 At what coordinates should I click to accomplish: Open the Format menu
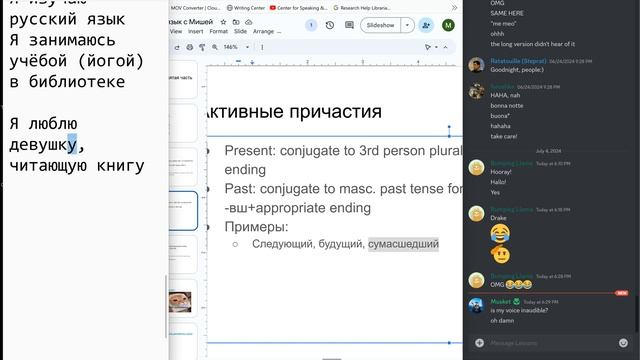click(x=218, y=31)
